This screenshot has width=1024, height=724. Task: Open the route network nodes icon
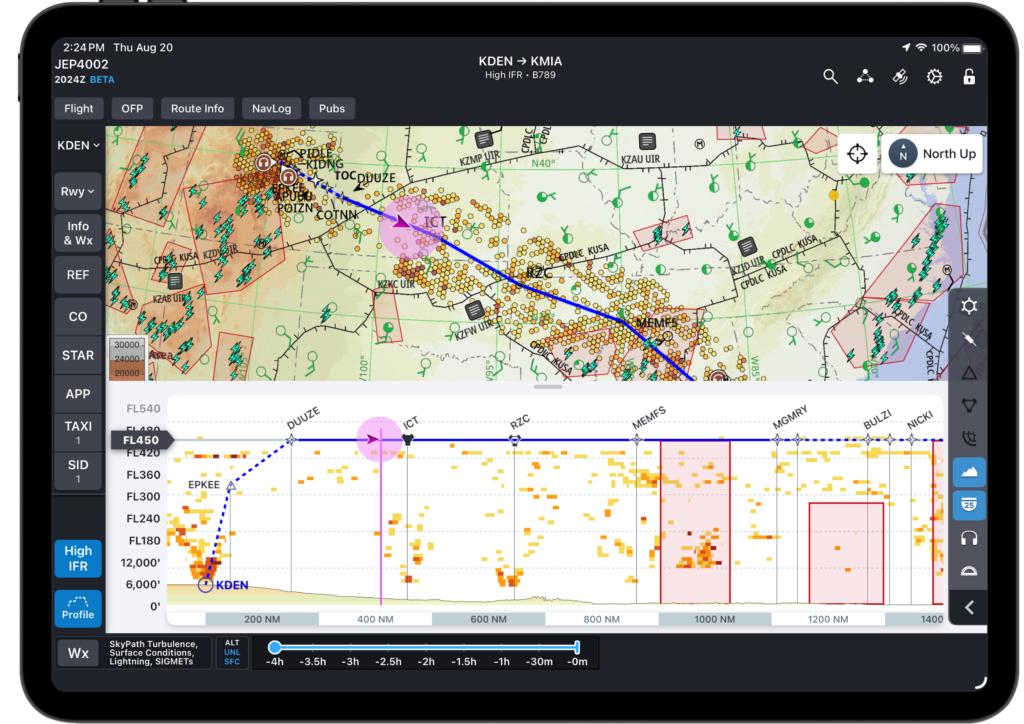pyautogui.click(x=865, y=76)
